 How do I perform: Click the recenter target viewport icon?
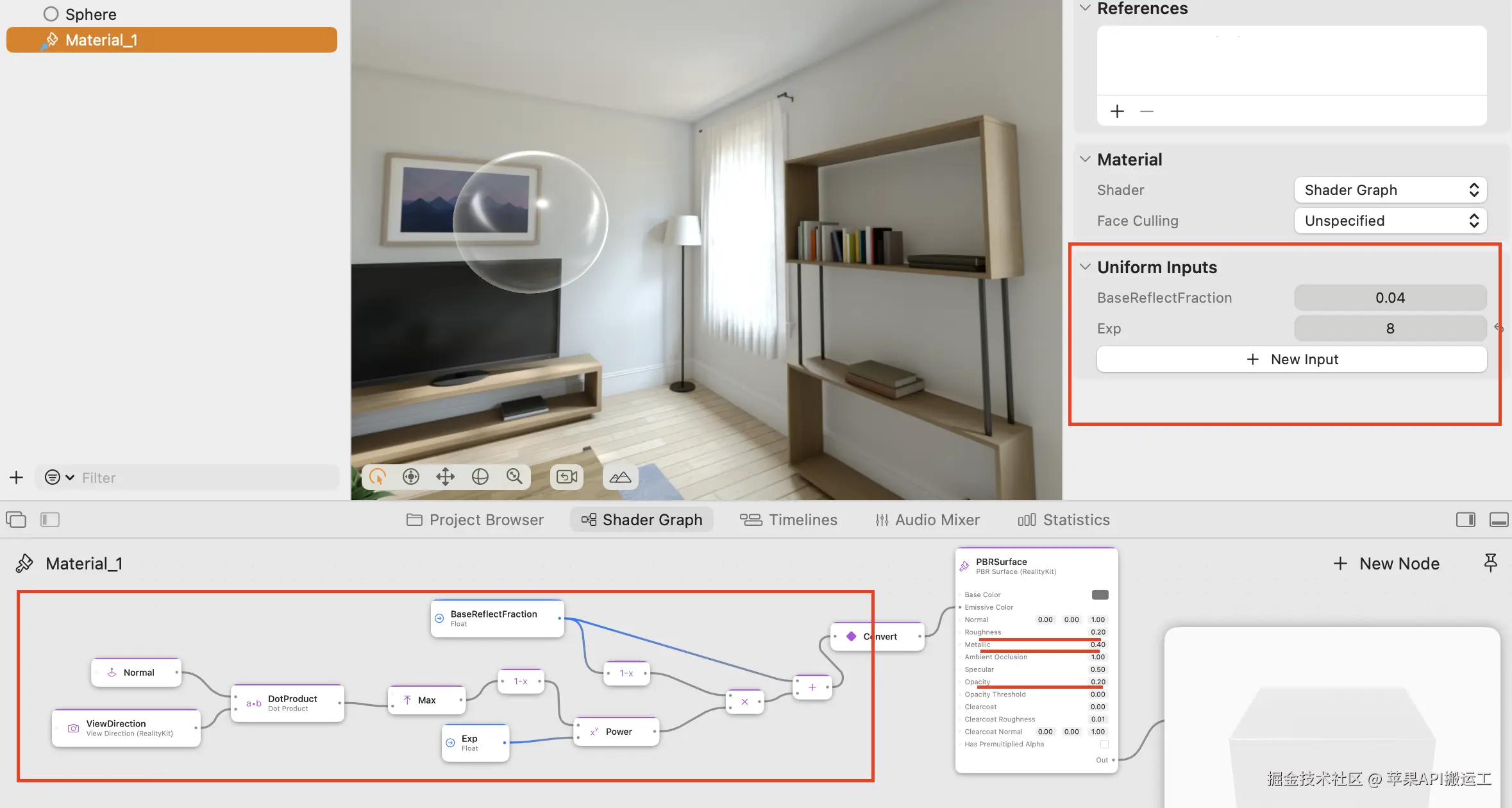tap(411, 476)
